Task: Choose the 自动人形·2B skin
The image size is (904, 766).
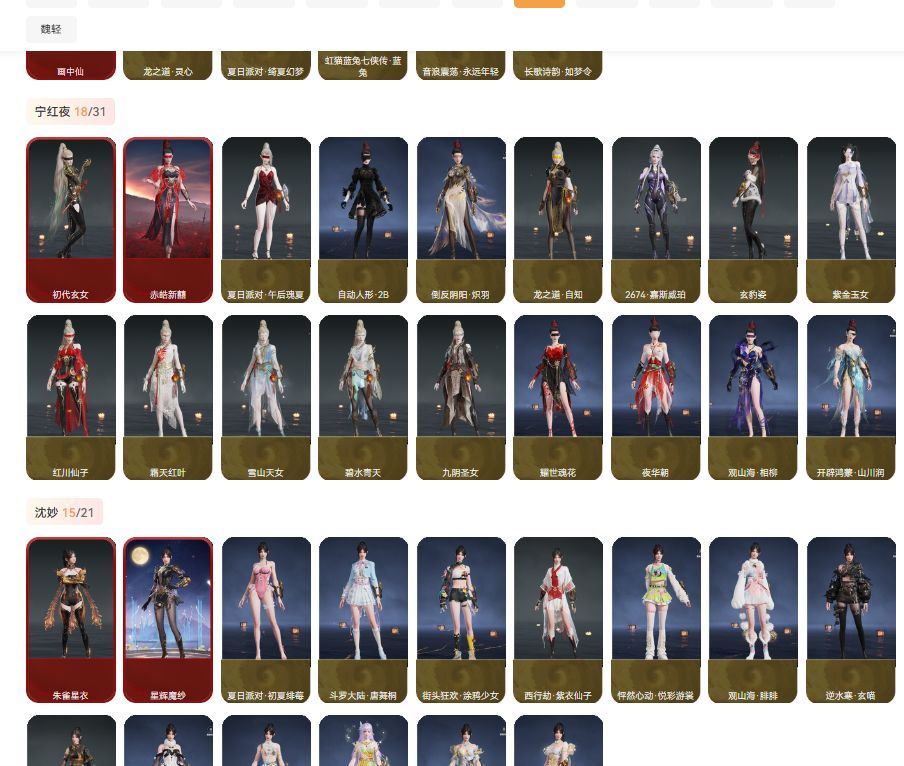Action: click(363, 220)
